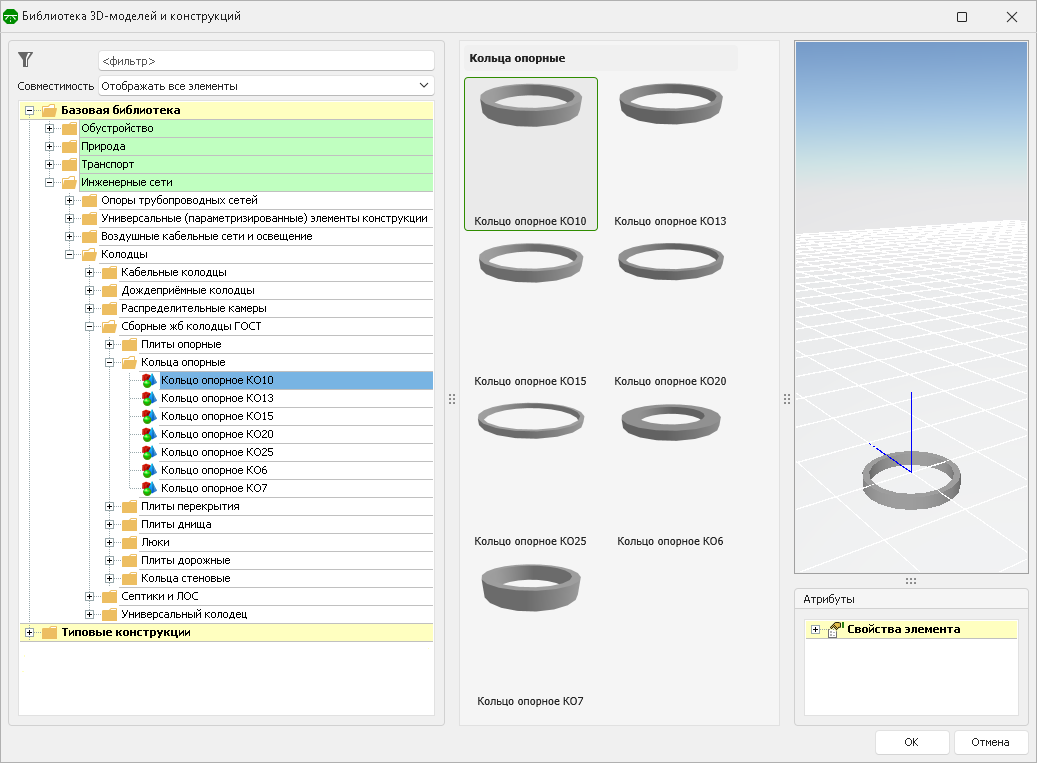Open the Совместимость dropdown list
Screen dimensions: 1037x763
(266, 86)
